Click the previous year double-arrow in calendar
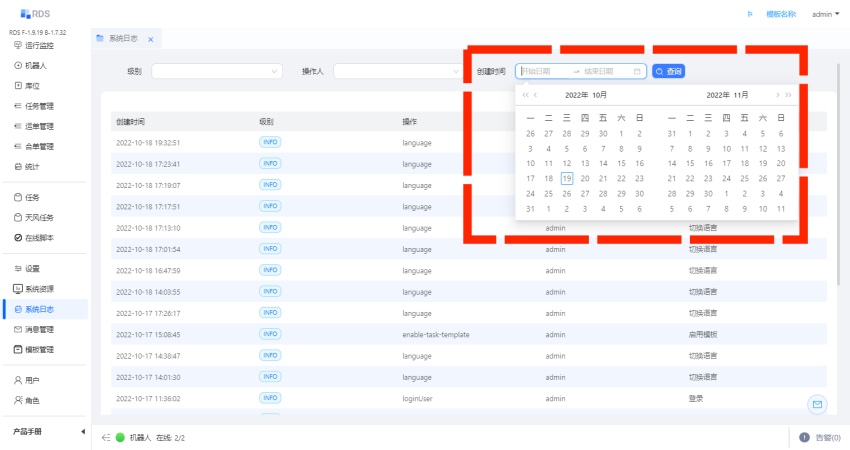 (526, 95)
